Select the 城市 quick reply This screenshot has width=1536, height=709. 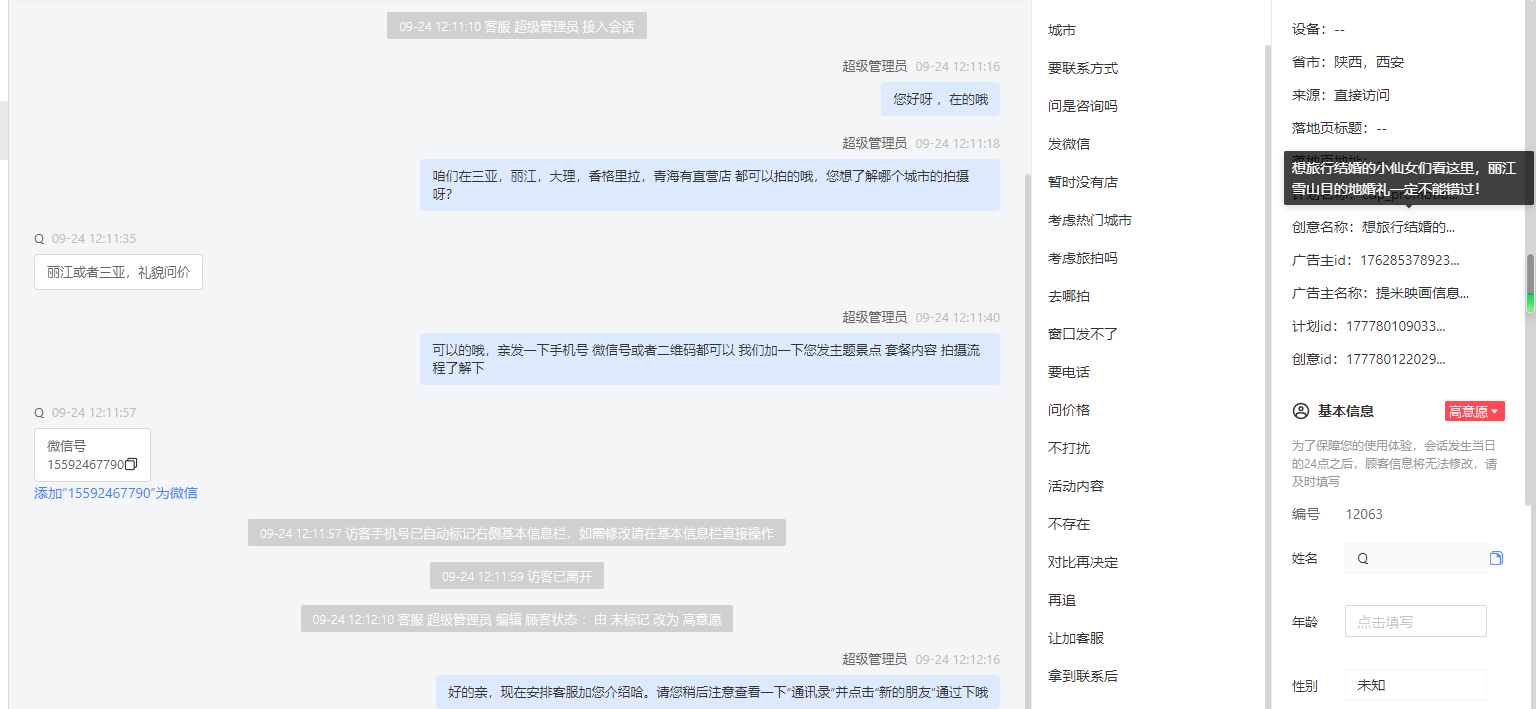pos(1062,31)
